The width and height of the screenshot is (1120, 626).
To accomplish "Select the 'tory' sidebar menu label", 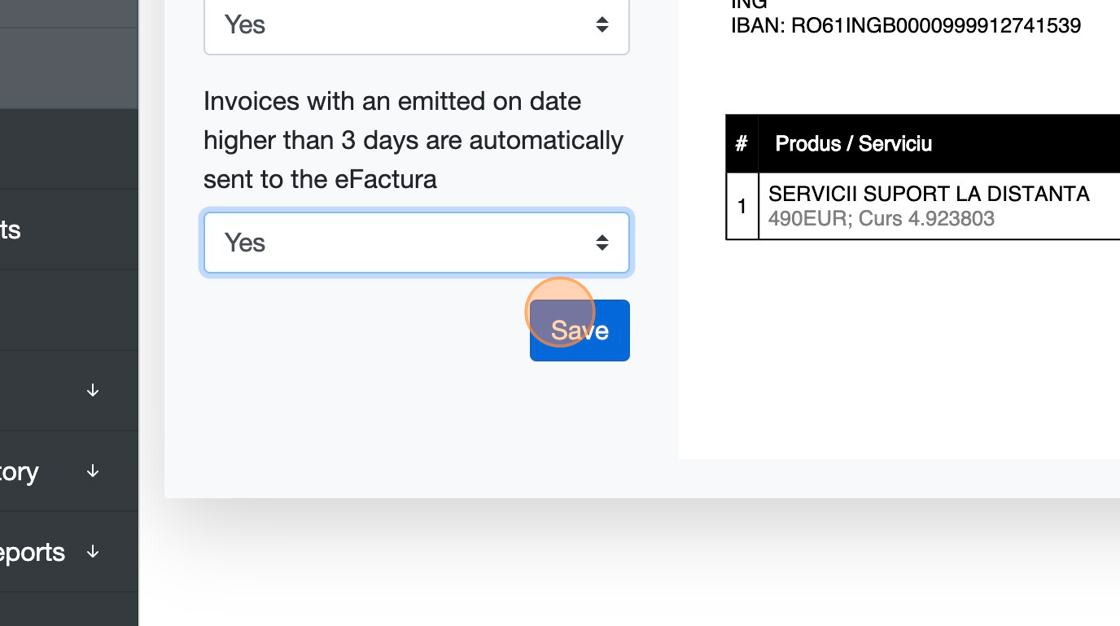I will (20, 471).
